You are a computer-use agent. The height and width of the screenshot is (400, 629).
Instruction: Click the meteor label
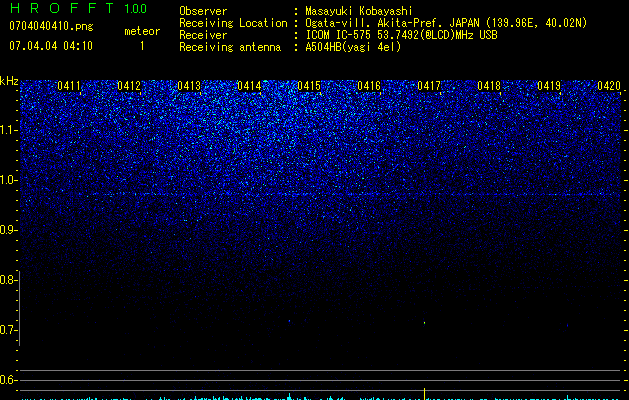[142, 31]
